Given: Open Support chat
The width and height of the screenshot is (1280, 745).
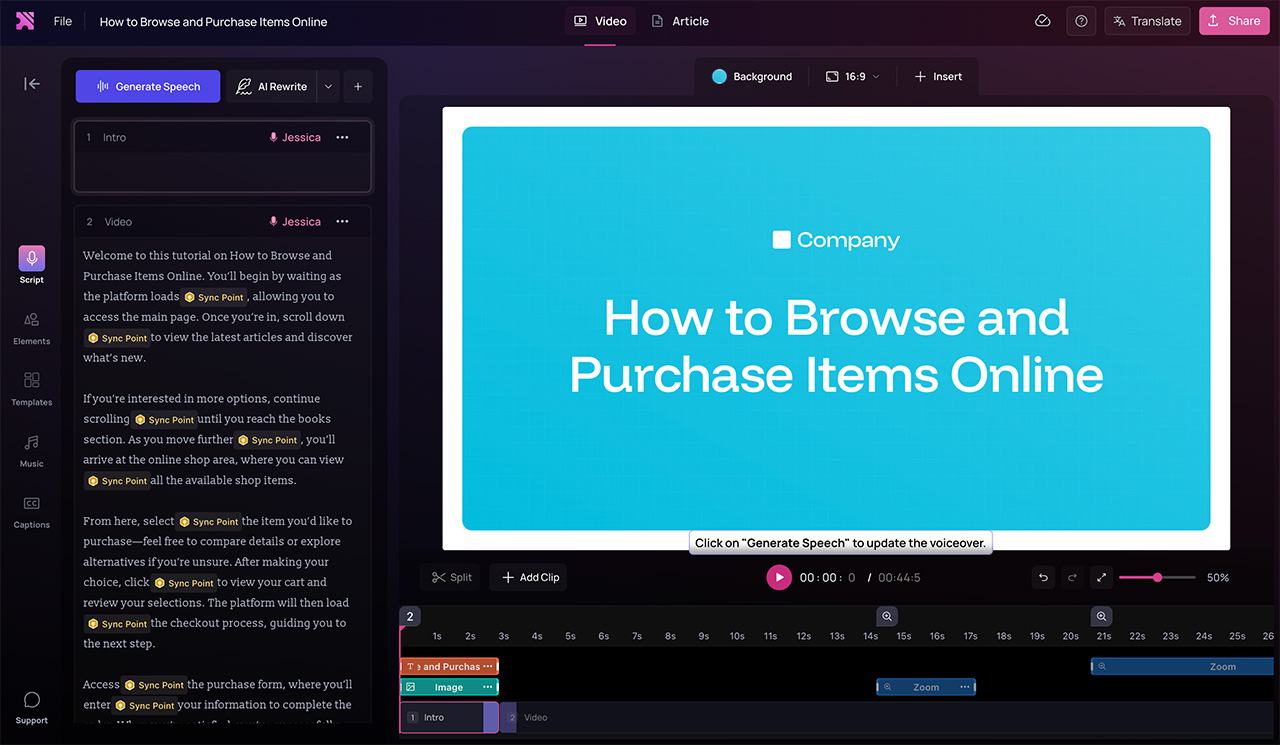Looking at the screenshot, I should point(32,707).
